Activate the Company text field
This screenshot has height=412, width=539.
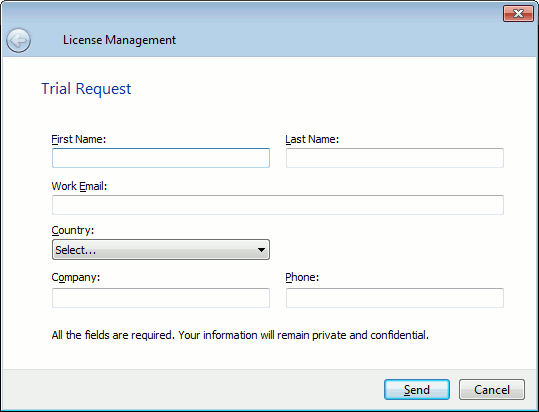click(x=161, y=298)
